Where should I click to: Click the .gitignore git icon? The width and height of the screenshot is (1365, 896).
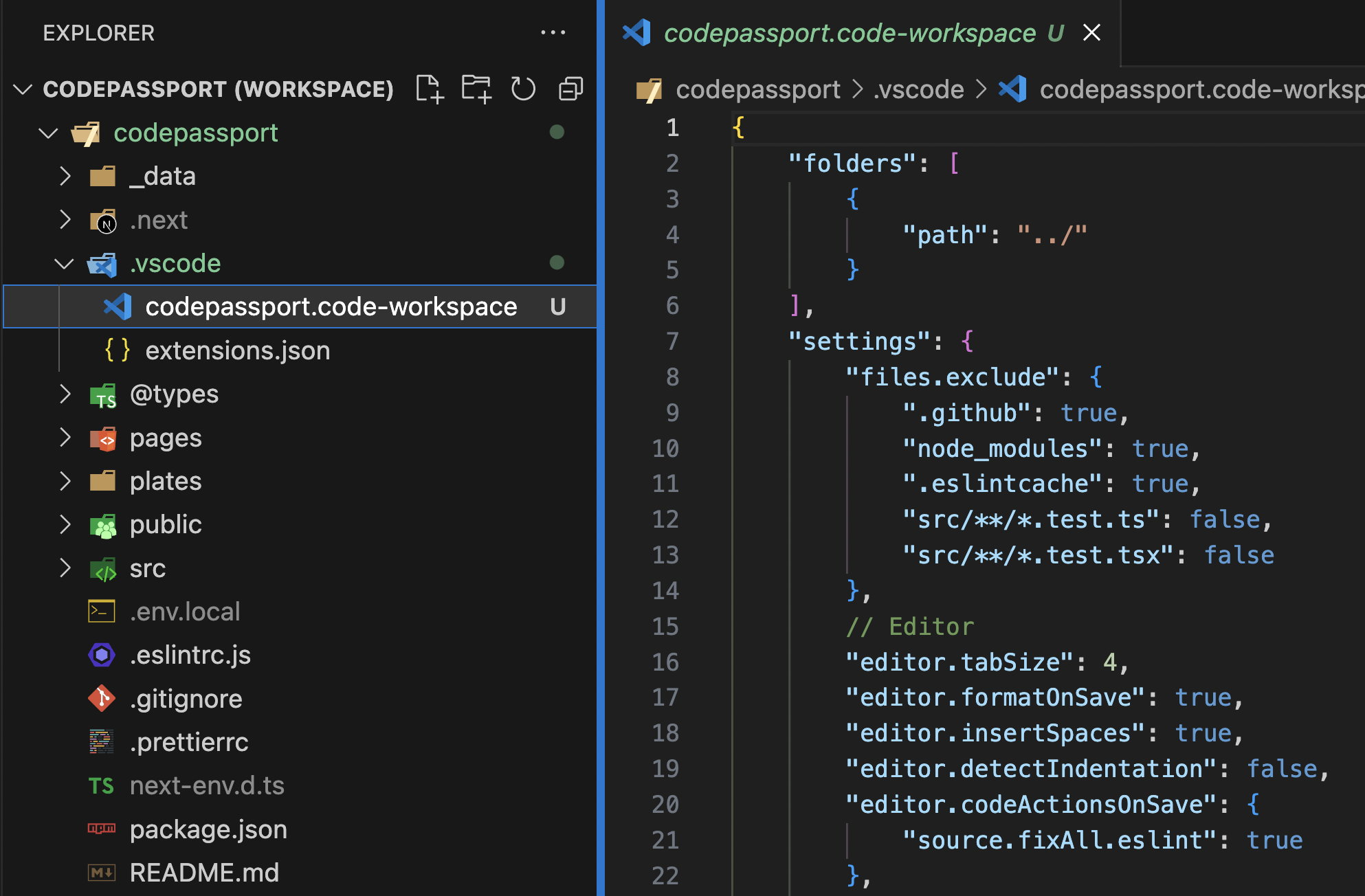point(102,699)
